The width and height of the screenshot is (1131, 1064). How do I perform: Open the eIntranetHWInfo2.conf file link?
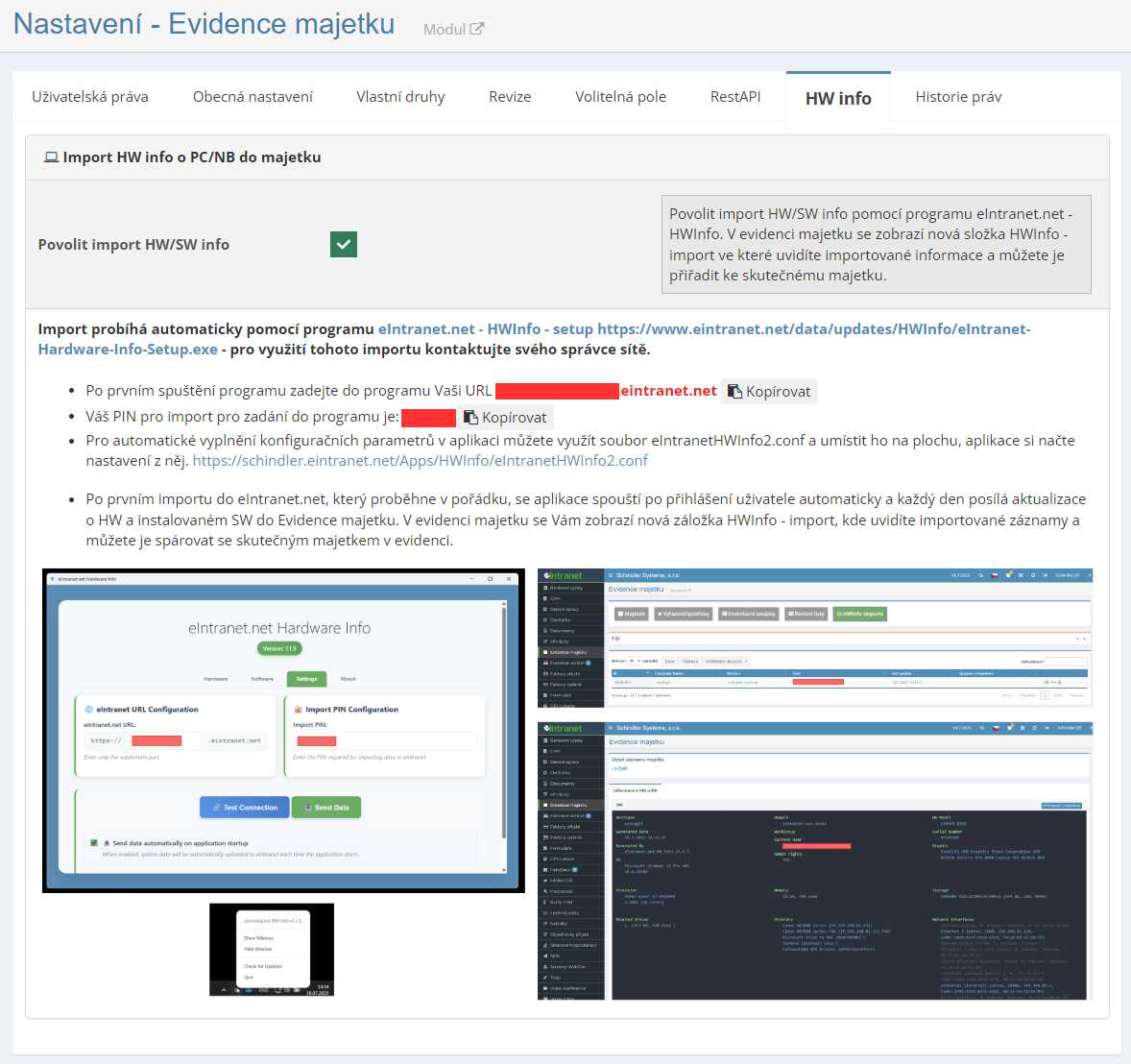tap(420, 460)
